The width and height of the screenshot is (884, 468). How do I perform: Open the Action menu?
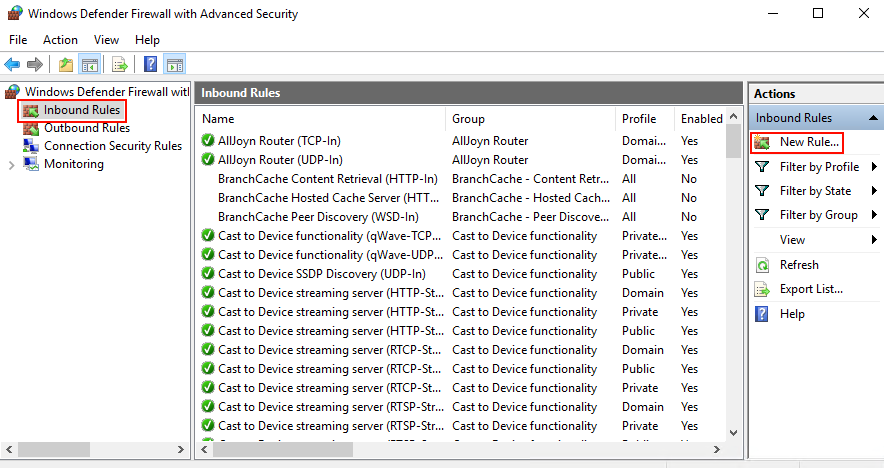coord(60,40)
